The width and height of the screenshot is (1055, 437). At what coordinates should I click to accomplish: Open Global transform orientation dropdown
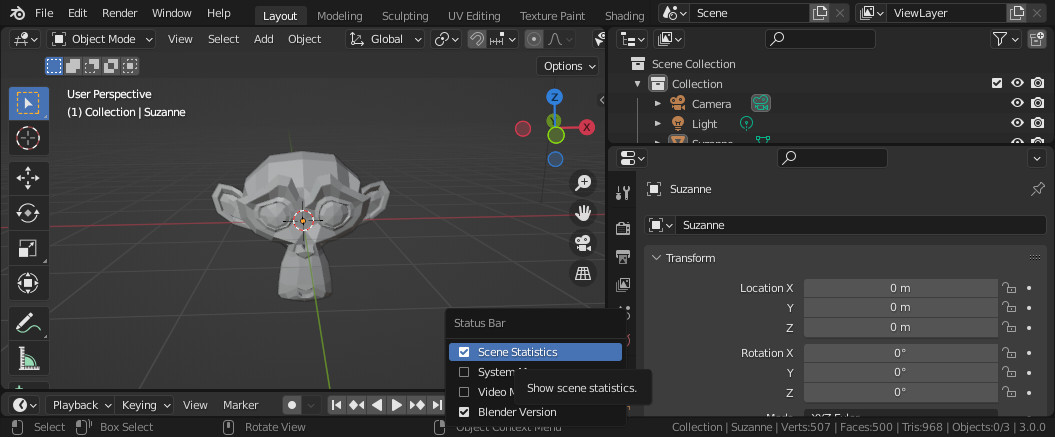(x=385, y=39)
